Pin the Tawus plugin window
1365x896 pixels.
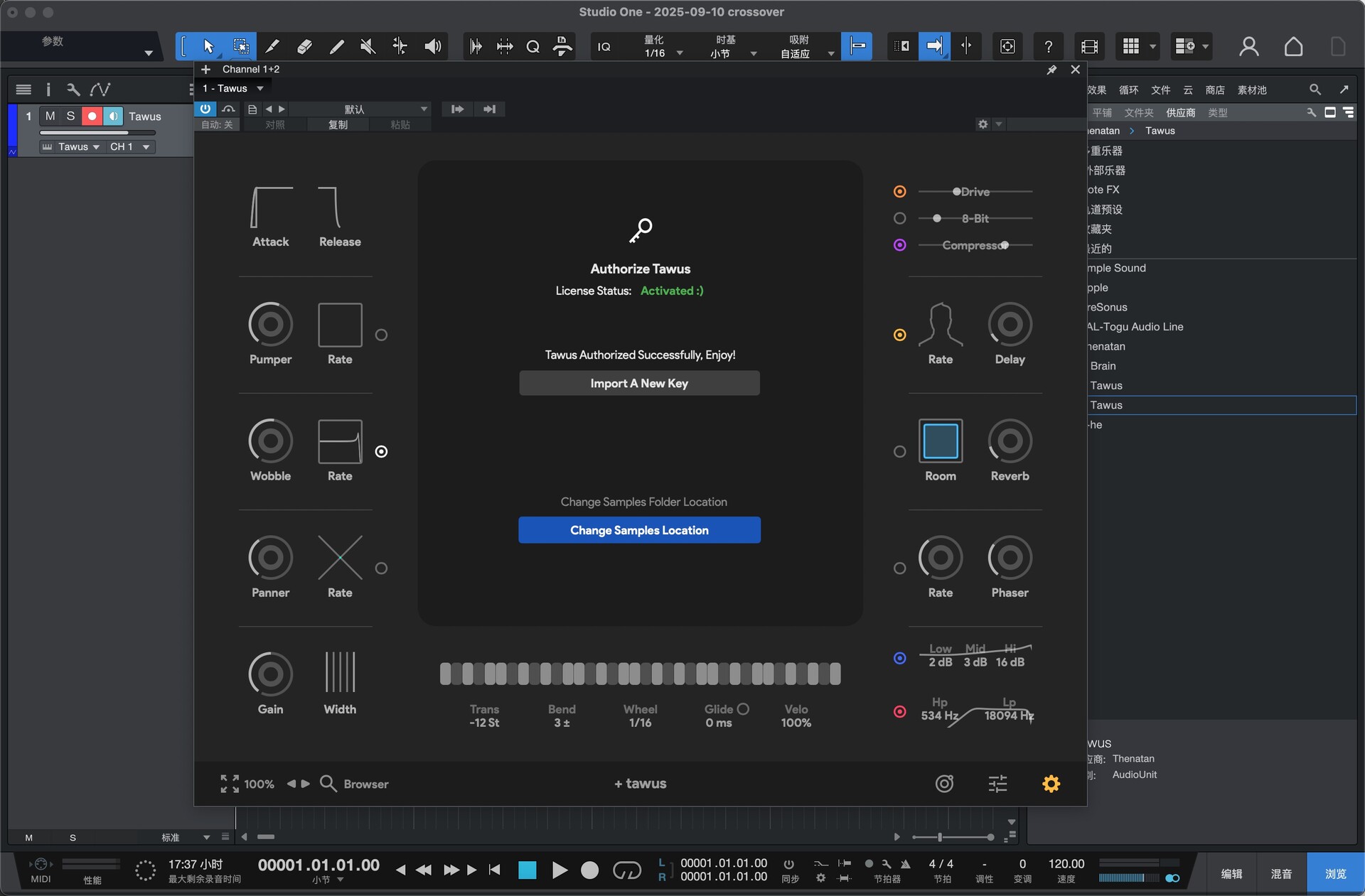pos(1051,70)
